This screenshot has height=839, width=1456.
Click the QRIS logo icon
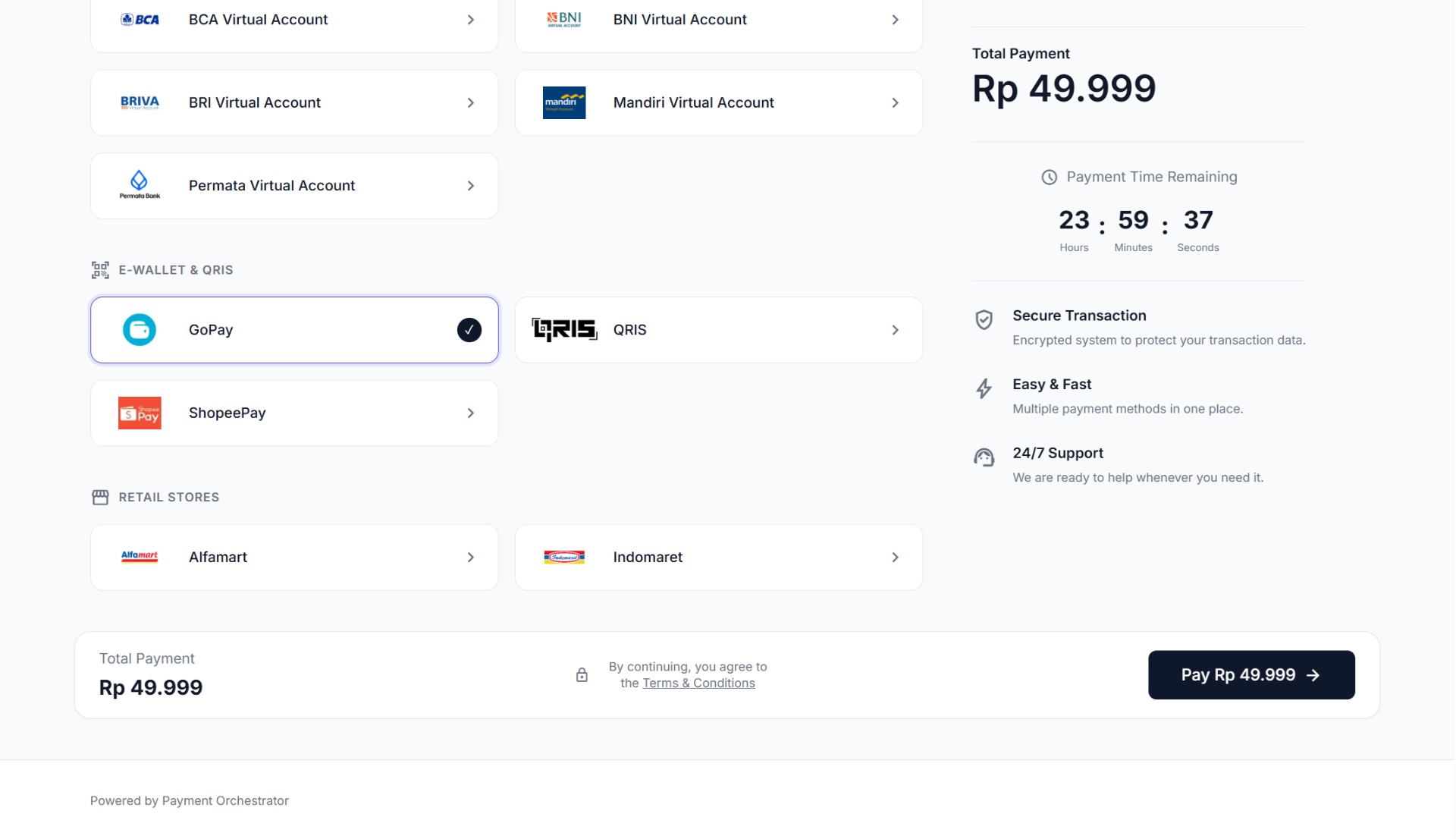coord(564,330)
